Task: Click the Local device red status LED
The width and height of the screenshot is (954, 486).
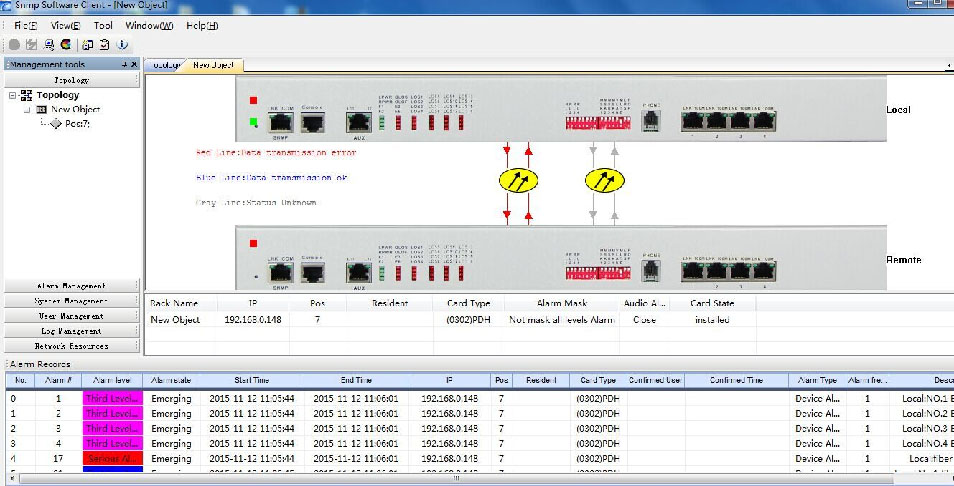Action: tap(253, 100)
